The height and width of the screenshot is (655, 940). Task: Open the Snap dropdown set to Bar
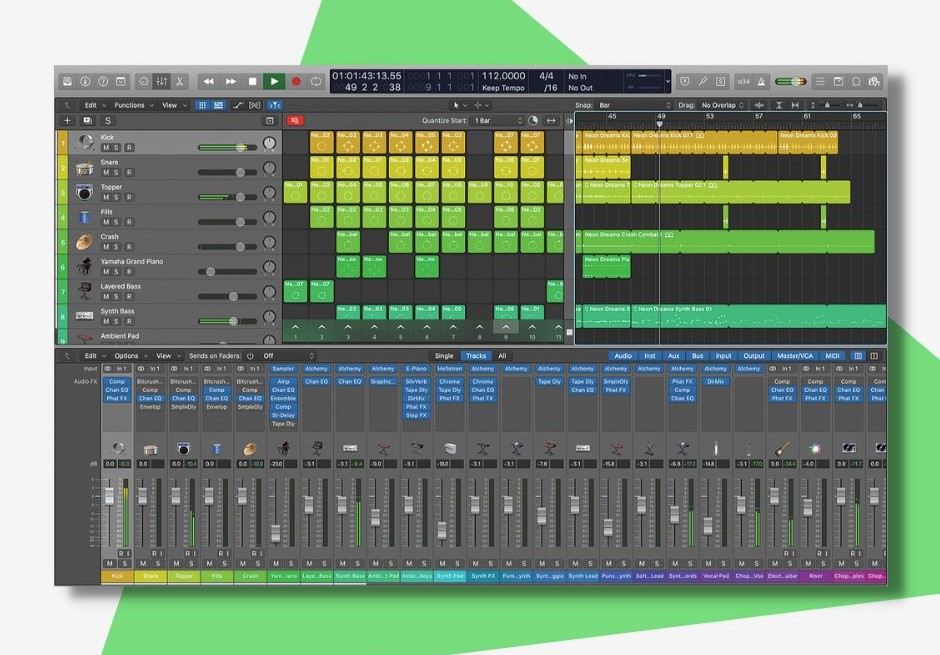[x=634, y=105]
